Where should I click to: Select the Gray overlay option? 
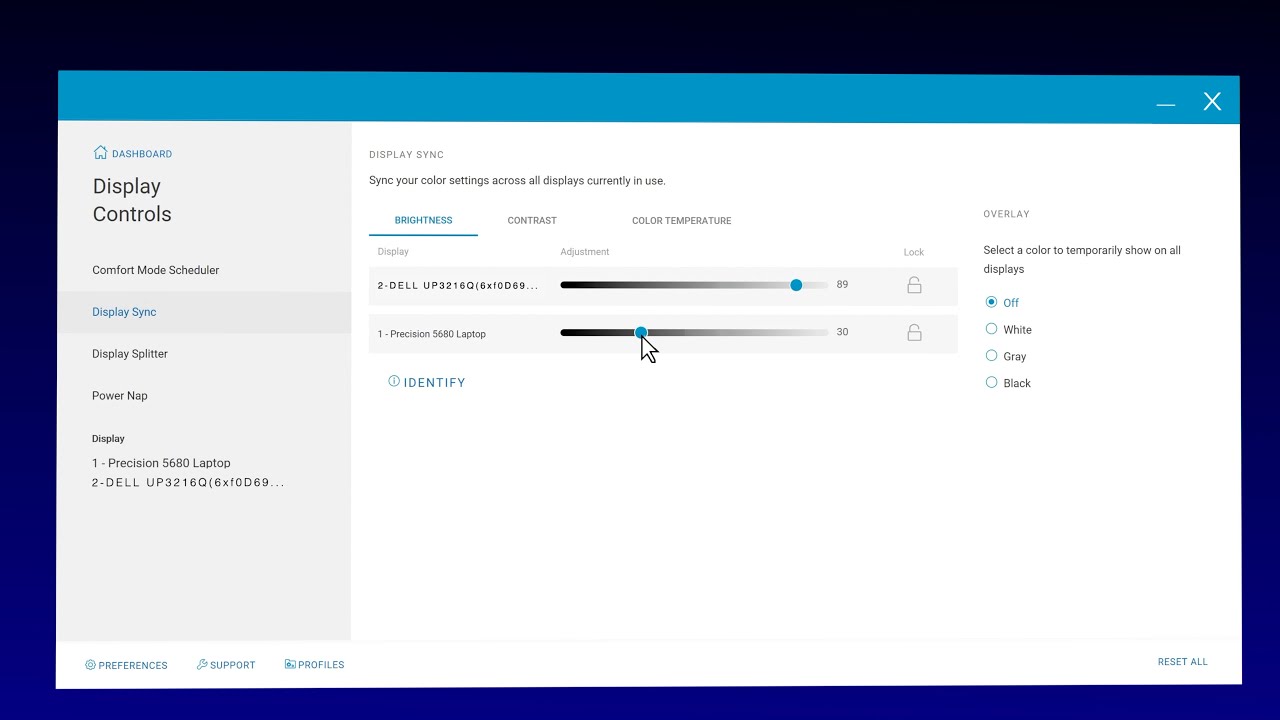(x=1006, y=356)
